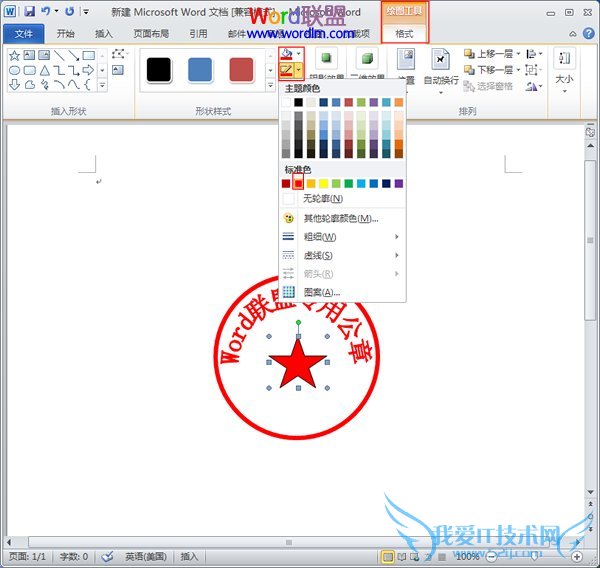
Task: Open 其他轮廓颜色(M)... more colors
Action: pyautogui.click(x=342, y=219)
